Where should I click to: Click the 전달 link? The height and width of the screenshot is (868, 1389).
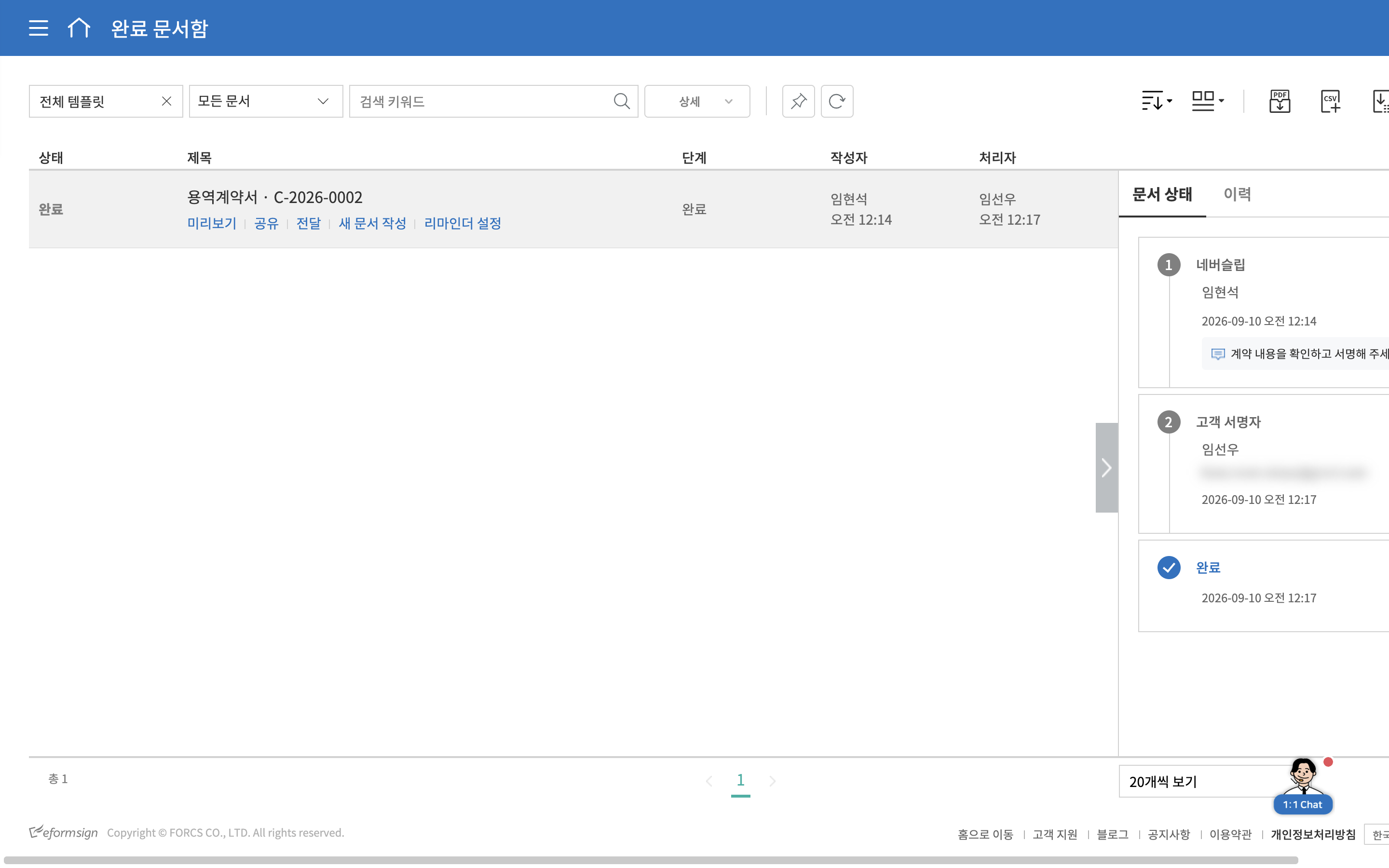point(308,223)
